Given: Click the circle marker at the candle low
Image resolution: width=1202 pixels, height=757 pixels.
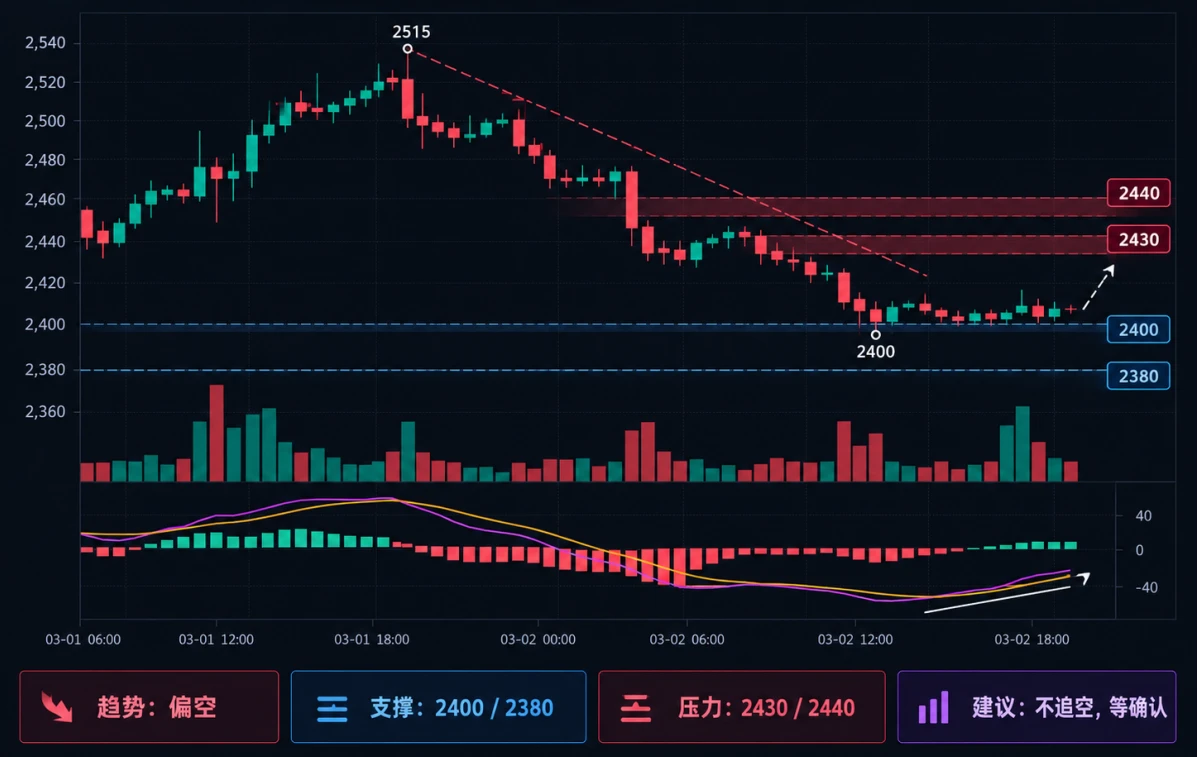Looking at the screenshot, I should pyautogui.click(x=876, y=335).
